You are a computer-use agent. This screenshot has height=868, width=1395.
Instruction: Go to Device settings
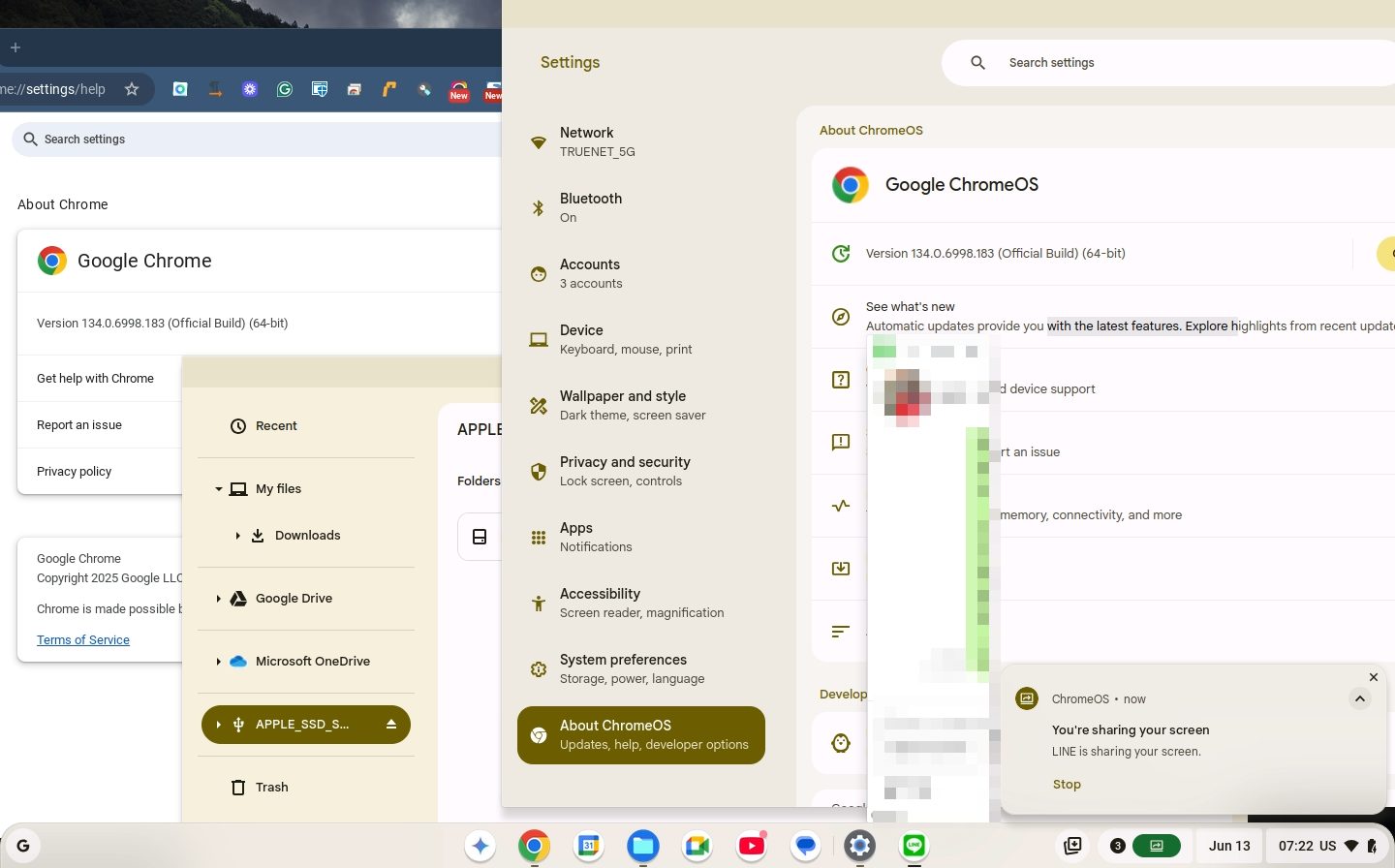pyautogui.click(x=641, y=340)
